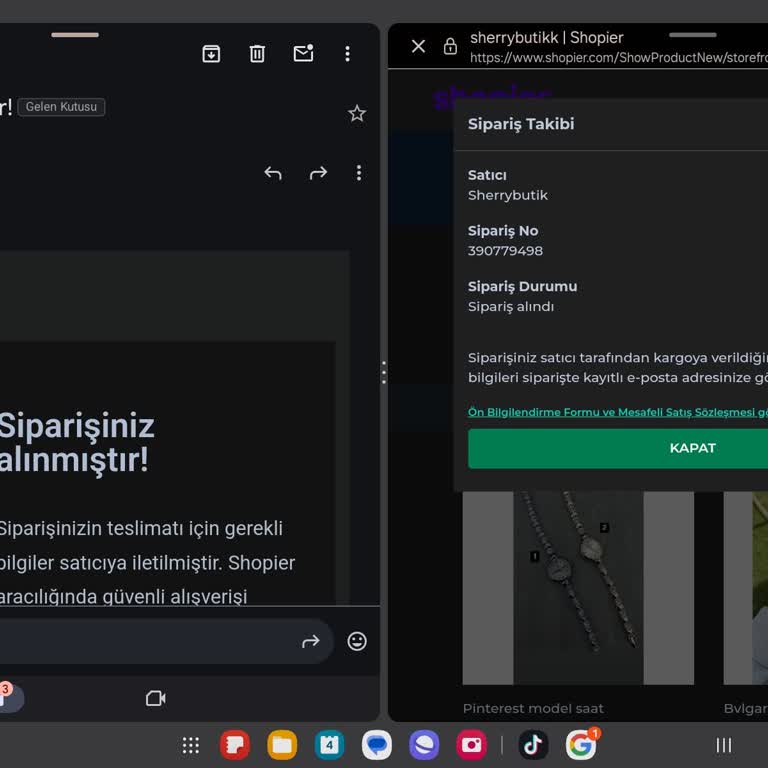The width and height of the screenshot is (768, 768).
Task: Open Pinterest model saat product image
Action: coord(578,588)
